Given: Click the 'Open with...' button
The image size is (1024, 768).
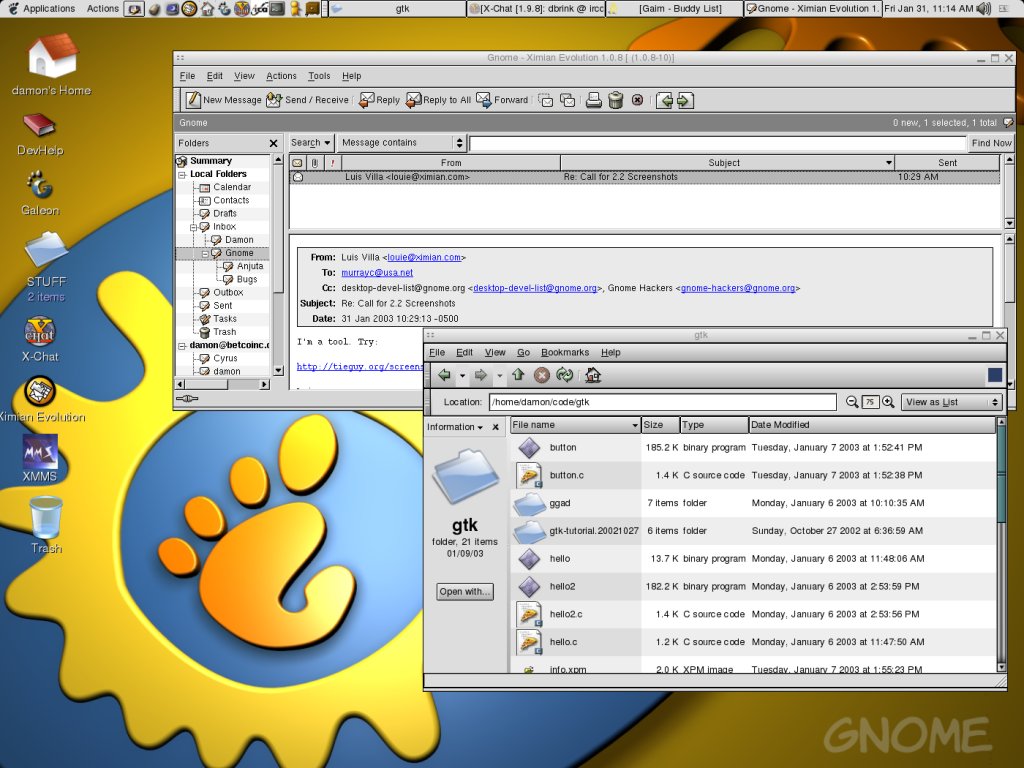Looking at the screenshot, I should point(465,591).
